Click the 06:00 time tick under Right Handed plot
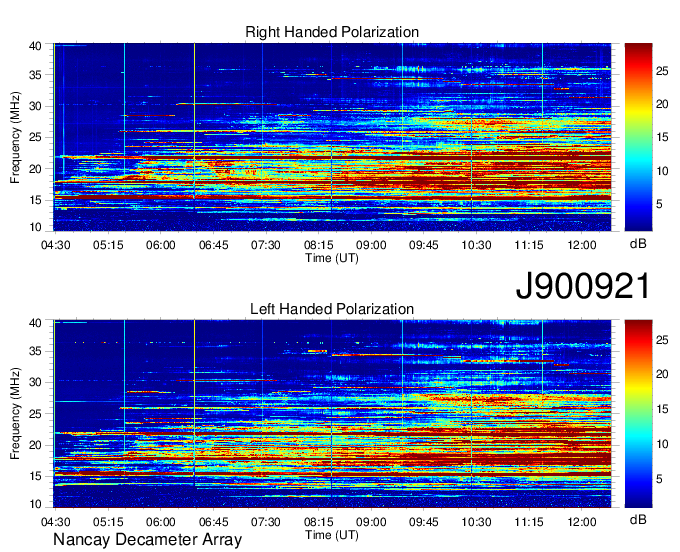The width and height of the screenshot is (680, 552). tap(161, 245)
